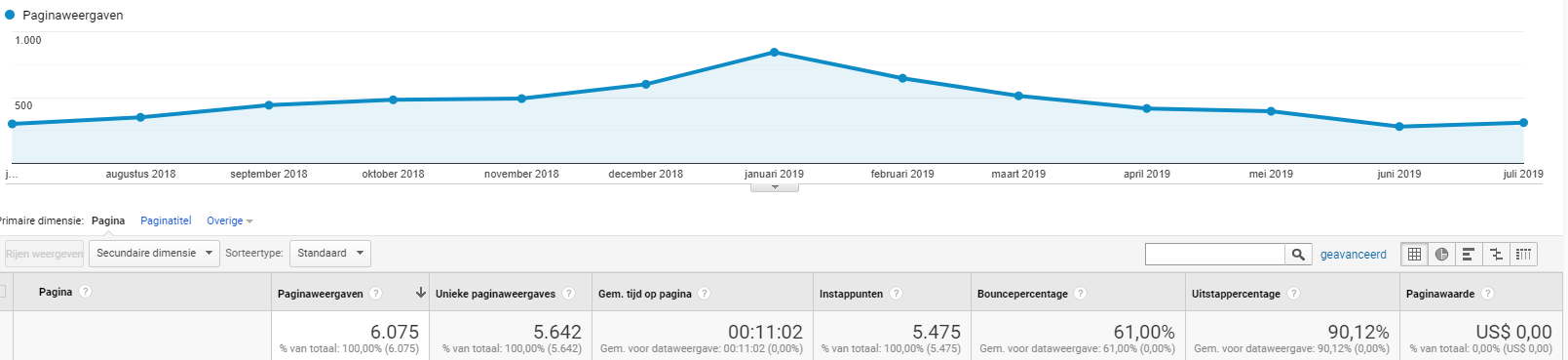Screen dimensions: 1568x360
Task: Switch to the comparison view icon
Action: (1496, 254)
